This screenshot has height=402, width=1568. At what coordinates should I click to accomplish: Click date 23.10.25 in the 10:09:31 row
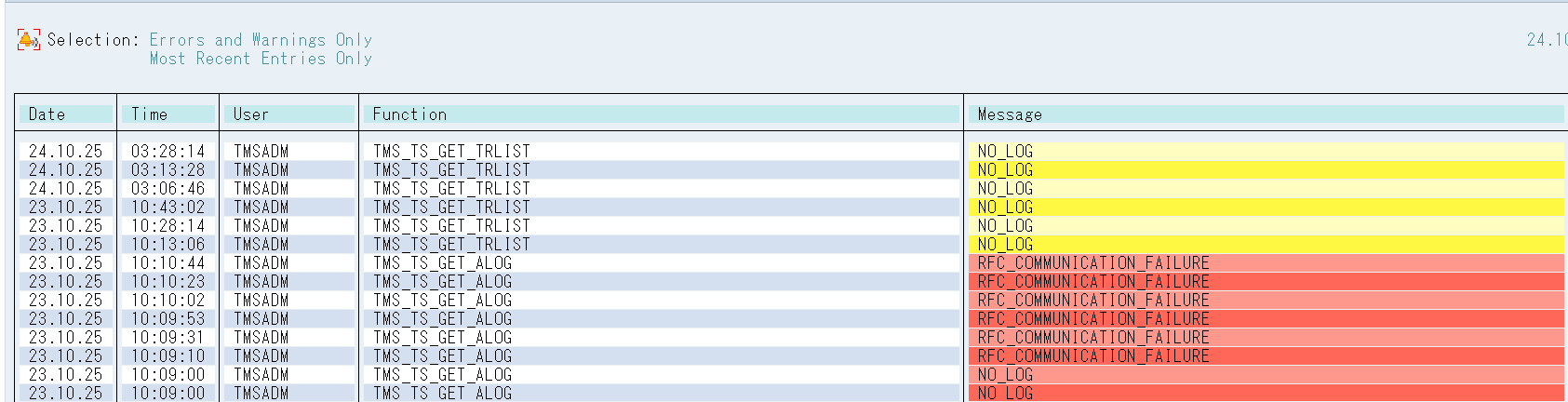[x=65, y=337]
